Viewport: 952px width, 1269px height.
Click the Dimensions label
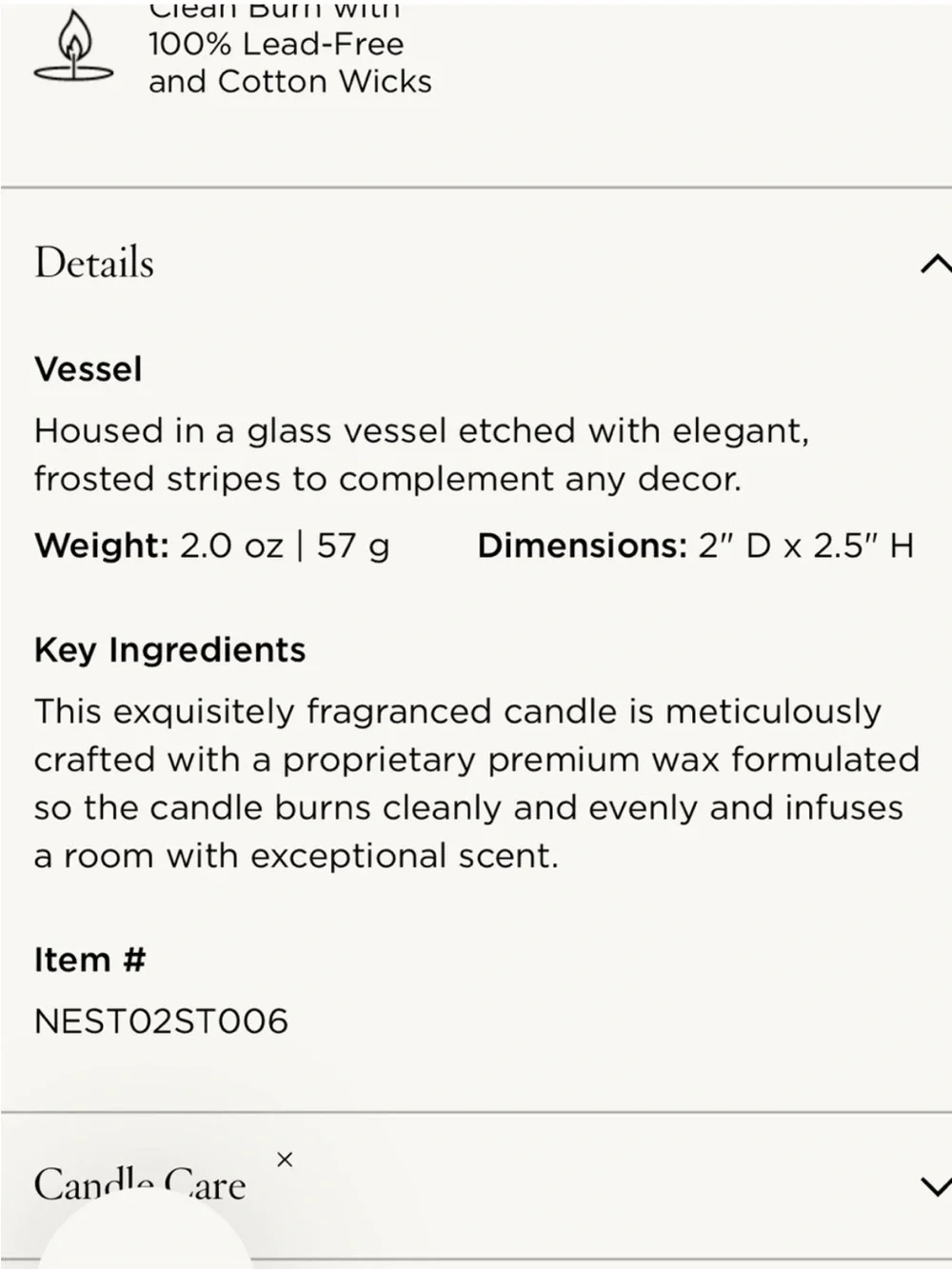click(x=582, y=545)
